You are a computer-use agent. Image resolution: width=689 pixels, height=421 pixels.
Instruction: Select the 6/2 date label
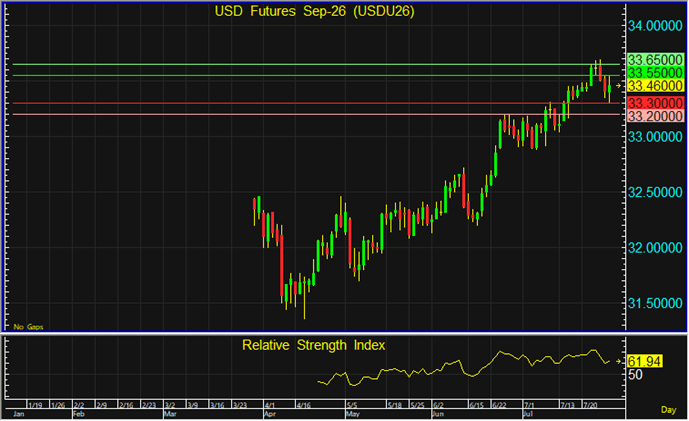(x=438, y=405)
